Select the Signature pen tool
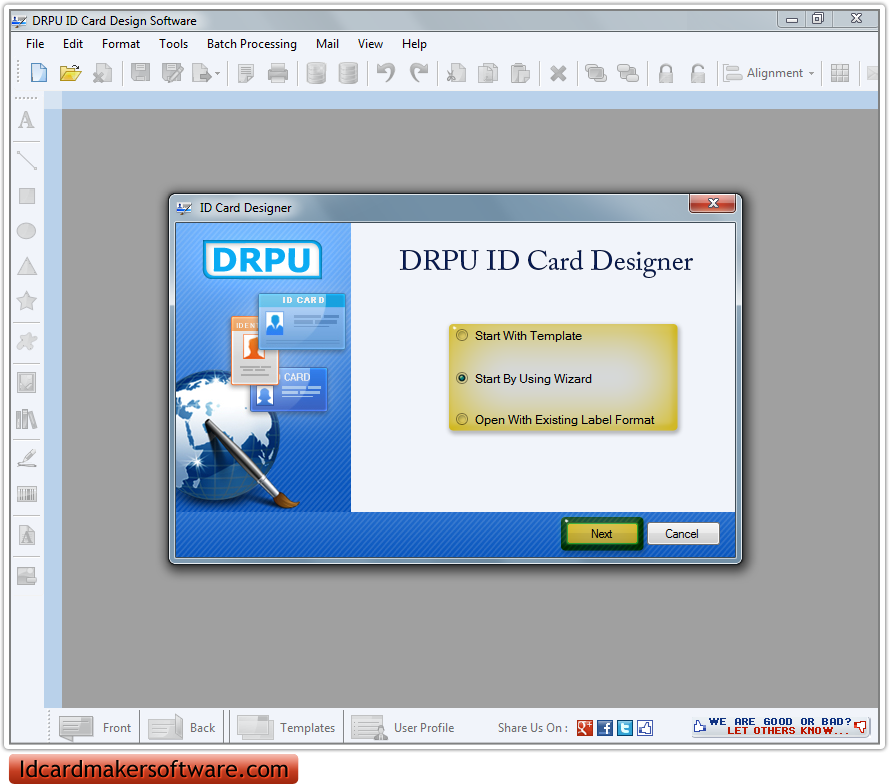 (27, 458)
